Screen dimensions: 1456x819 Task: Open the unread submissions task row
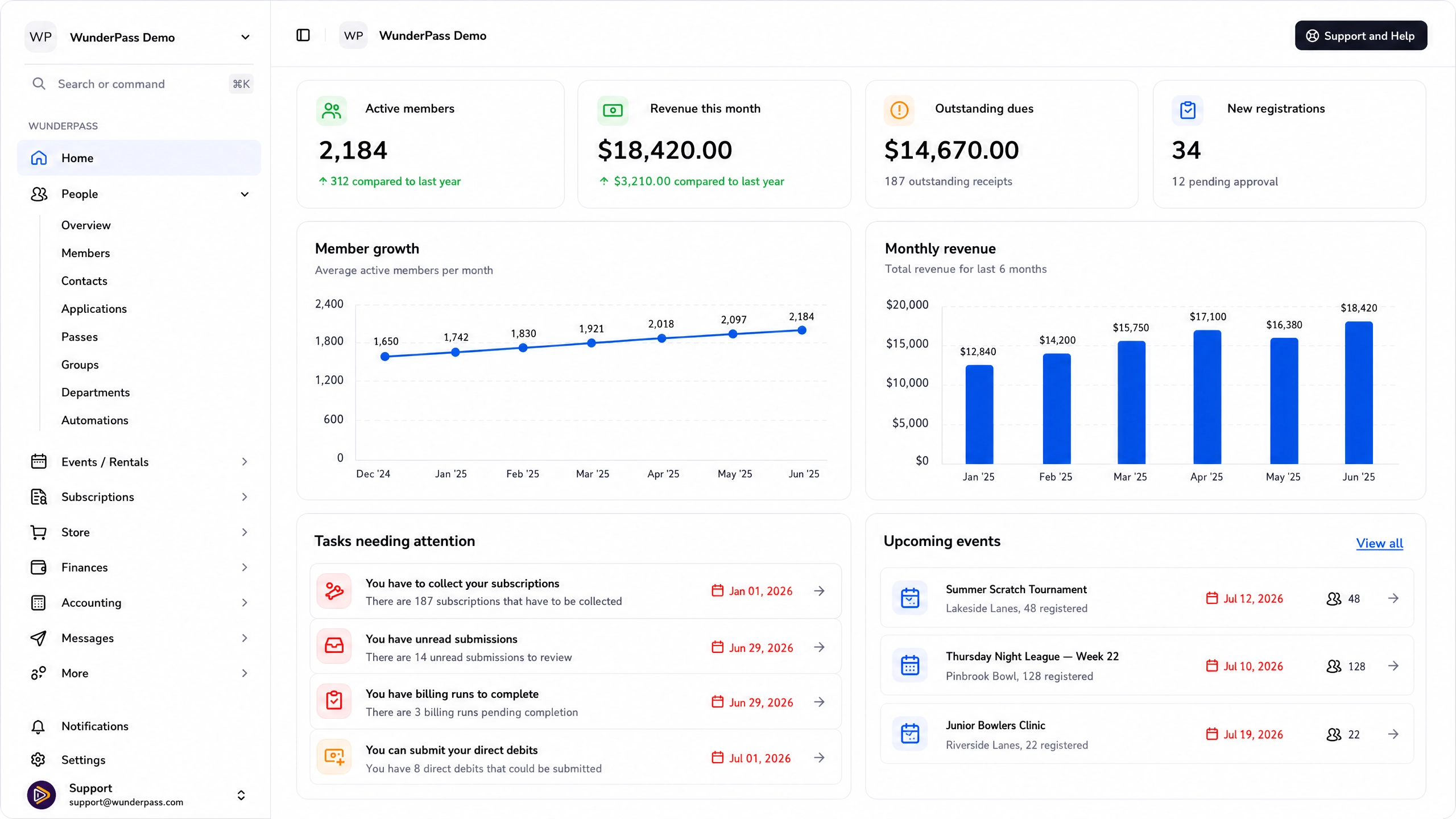click(x=575, y=647)
